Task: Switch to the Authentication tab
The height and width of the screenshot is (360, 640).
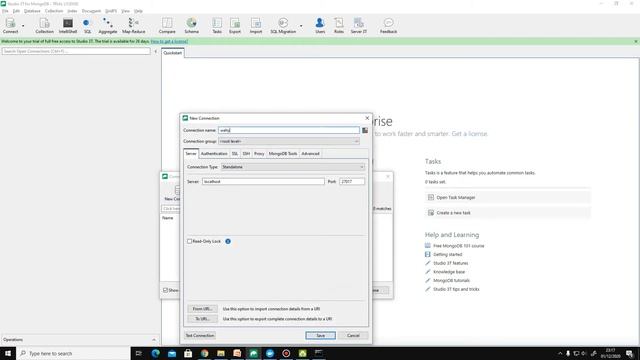Action: click(214, 153)
